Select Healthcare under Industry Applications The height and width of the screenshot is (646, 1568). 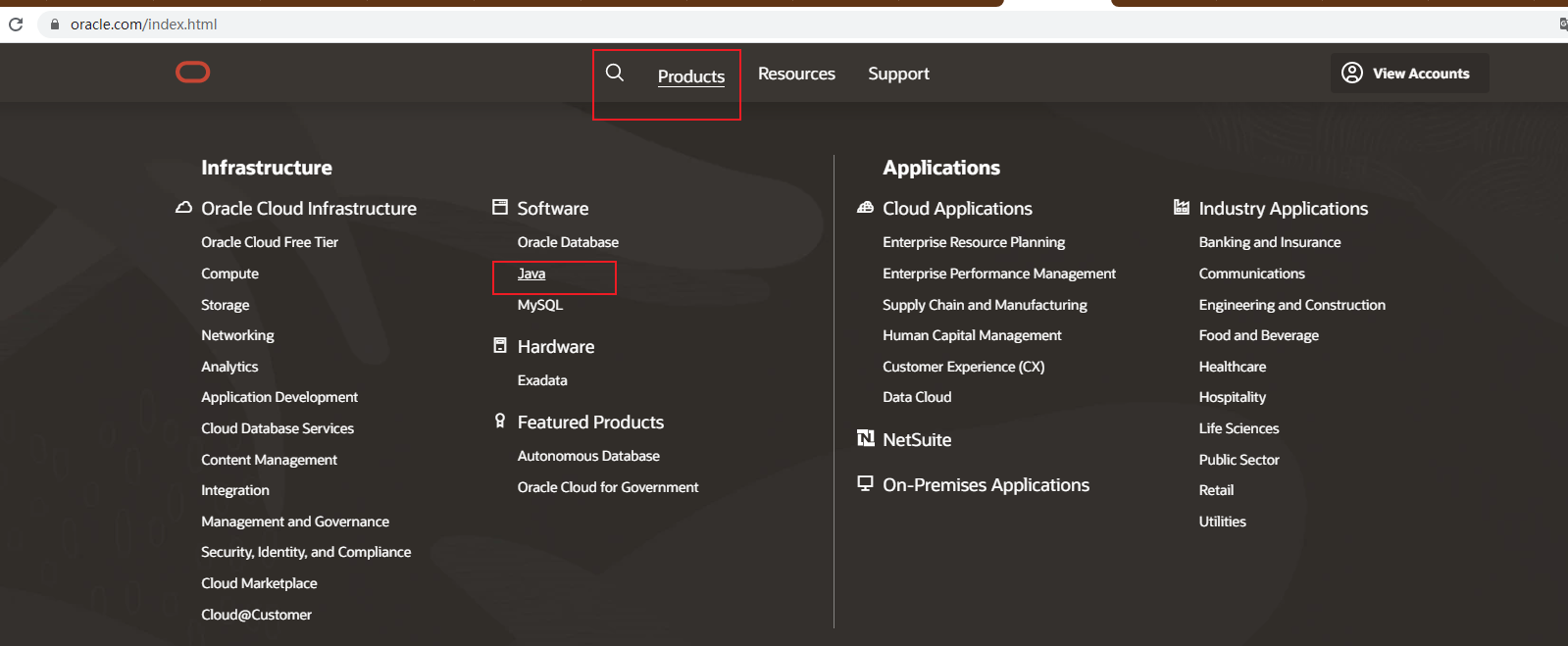point(1233,367)
